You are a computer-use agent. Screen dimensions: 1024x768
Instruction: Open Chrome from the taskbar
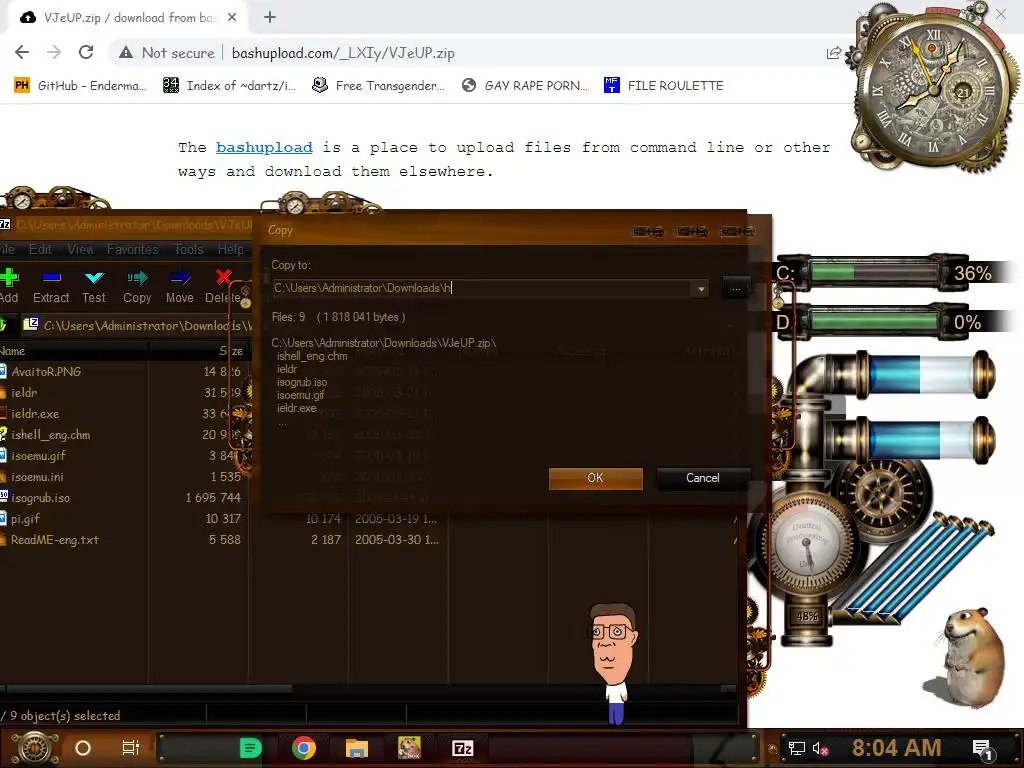[x=304, y=748]
